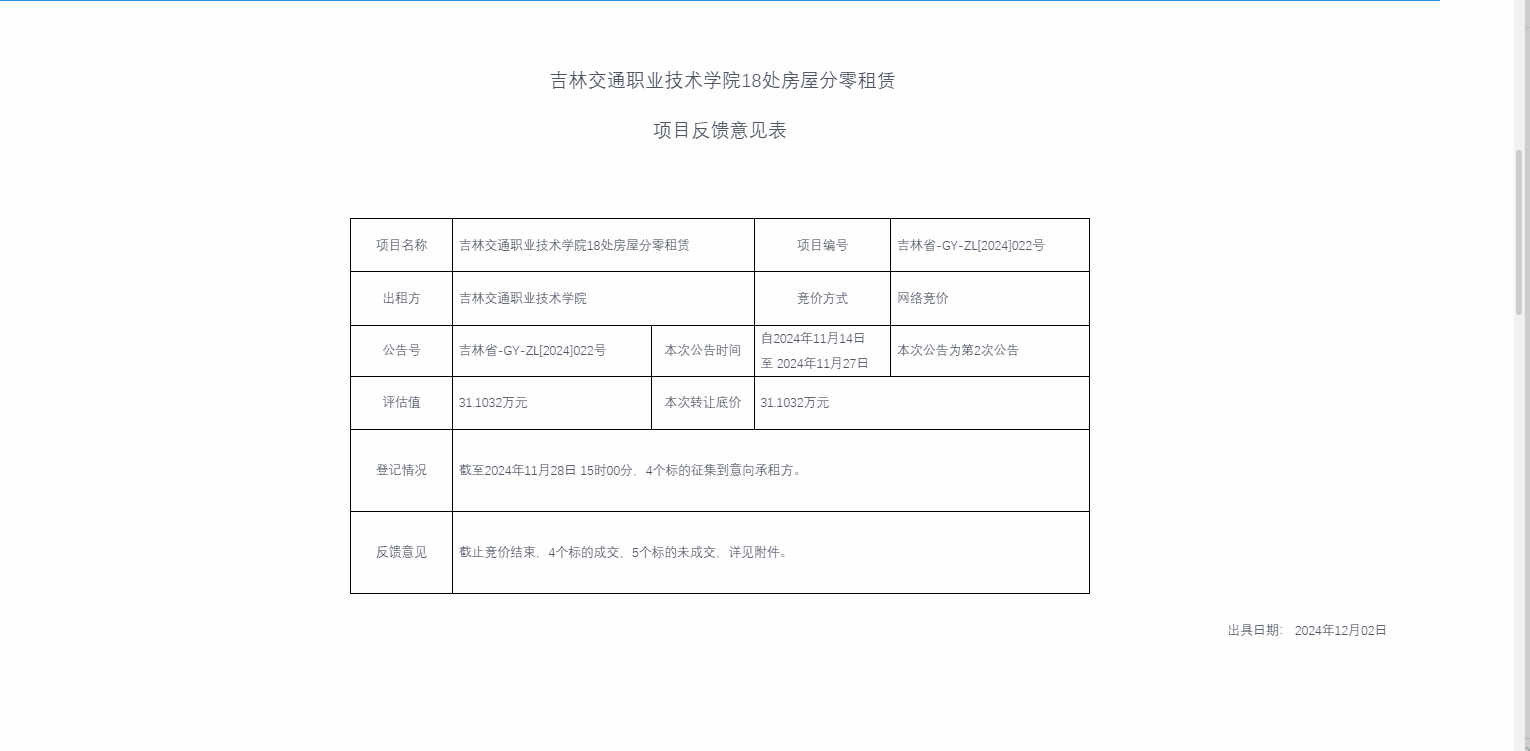Click the page title 吉林交通职业技术学院18处房屋分零租赁

[722, 81]
